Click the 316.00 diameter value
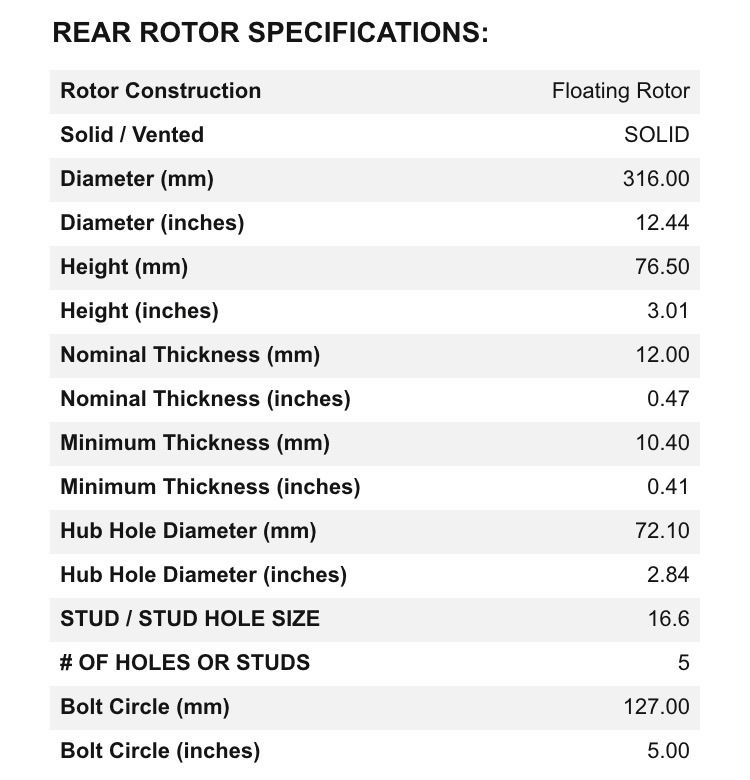Screen dimensions: 750x780 click(x=656, y=179)
